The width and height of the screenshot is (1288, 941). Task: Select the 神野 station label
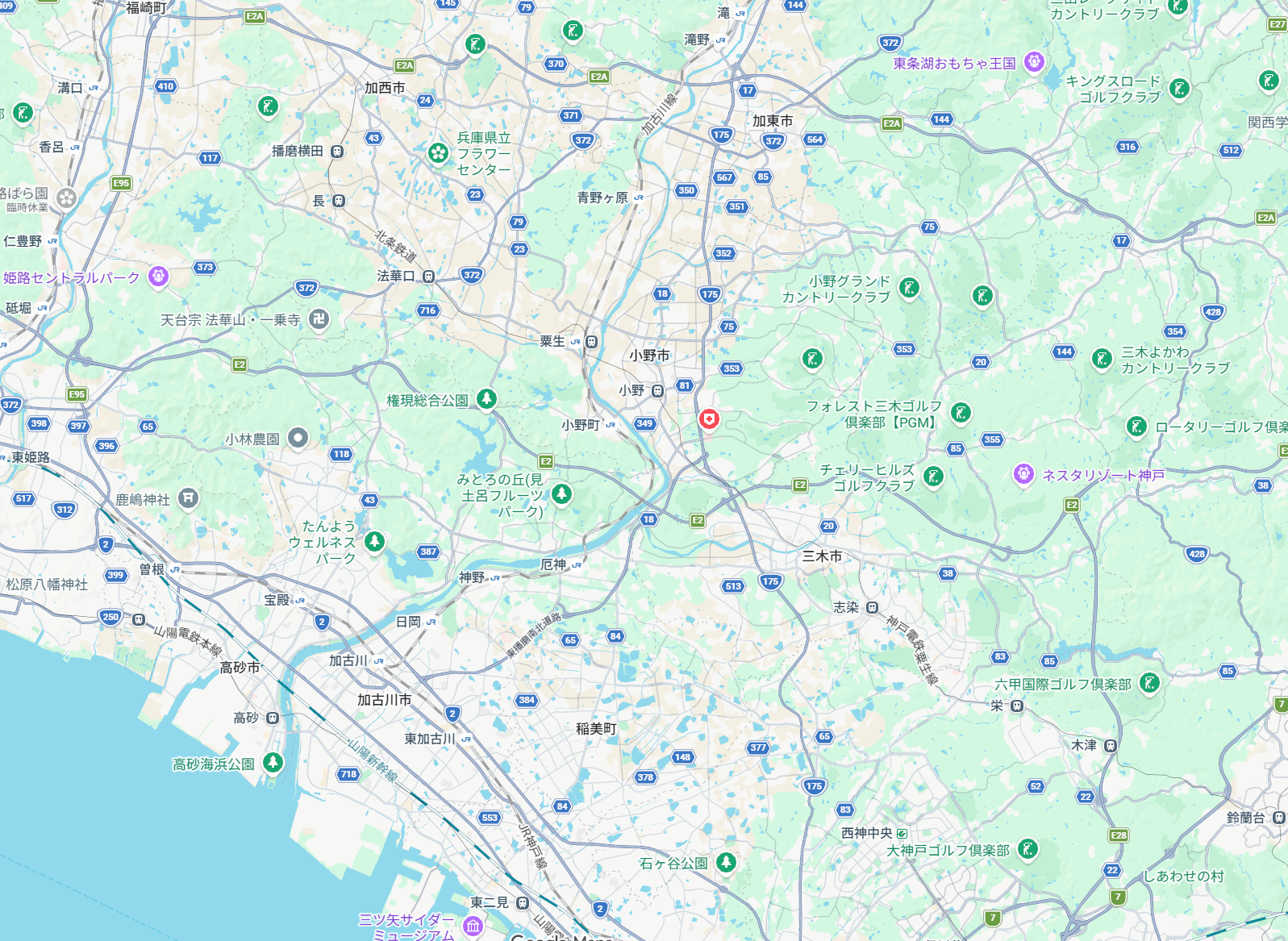[x=472, y=577]
